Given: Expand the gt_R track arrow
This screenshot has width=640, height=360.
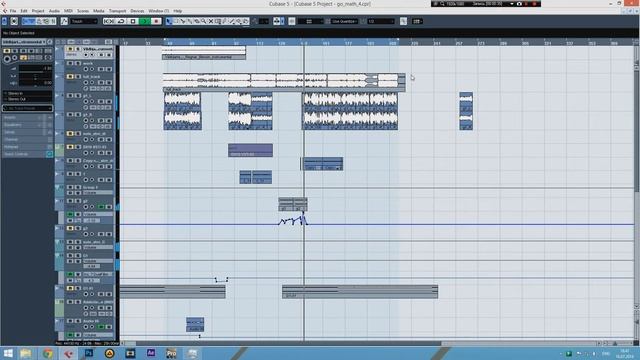Looking at the screenshot, I should pos(58,115).
